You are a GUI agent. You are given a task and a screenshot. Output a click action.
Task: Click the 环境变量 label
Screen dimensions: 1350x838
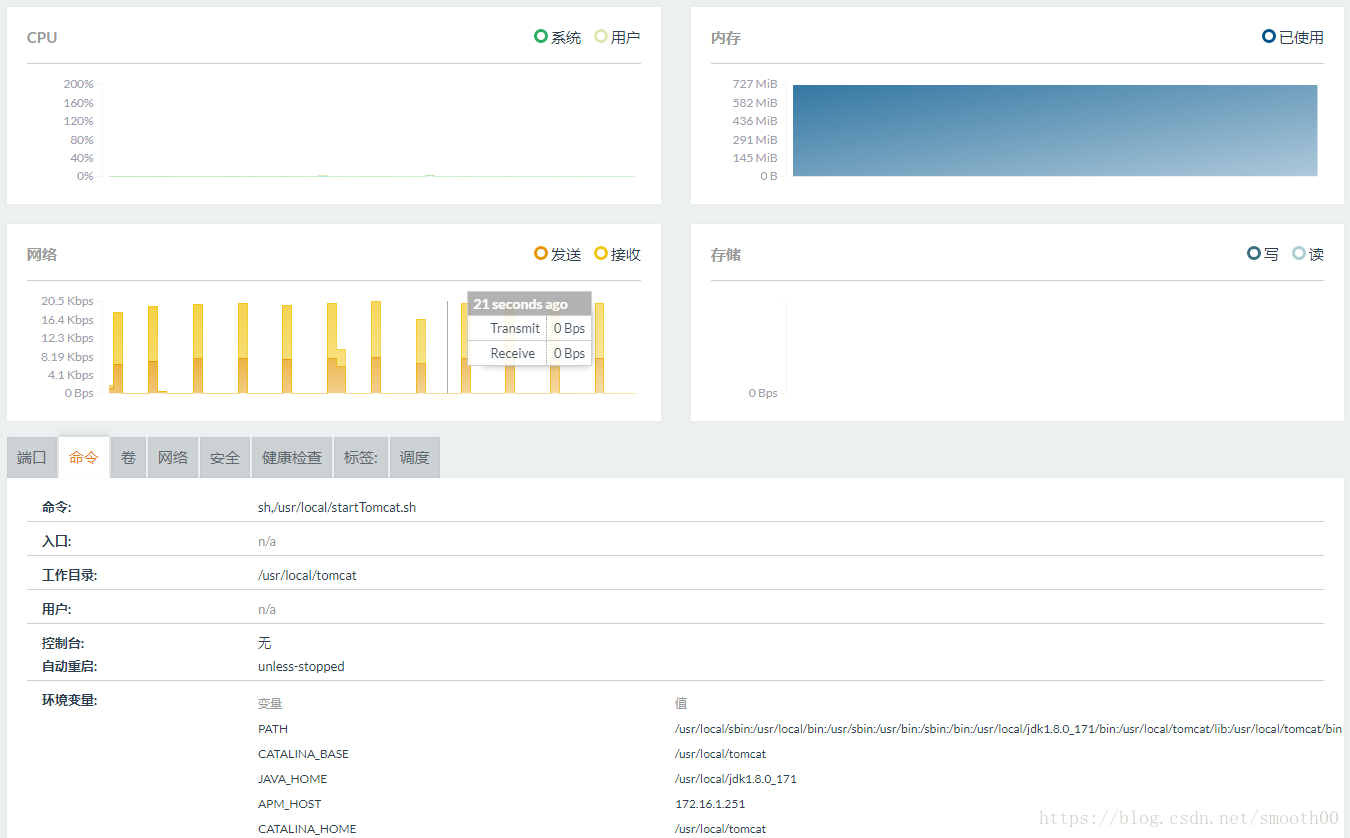[x=69, y=700]
